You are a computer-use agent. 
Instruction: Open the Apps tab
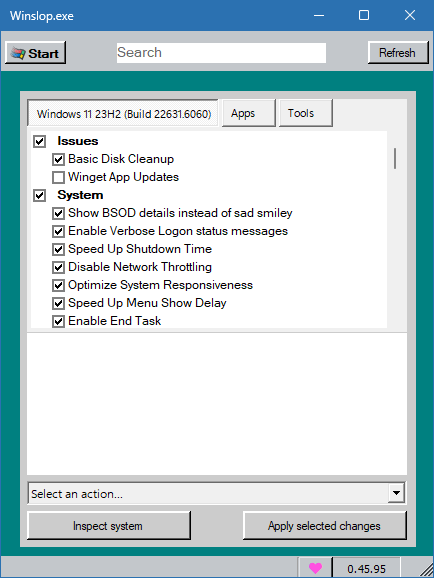[x=249, y=113]
